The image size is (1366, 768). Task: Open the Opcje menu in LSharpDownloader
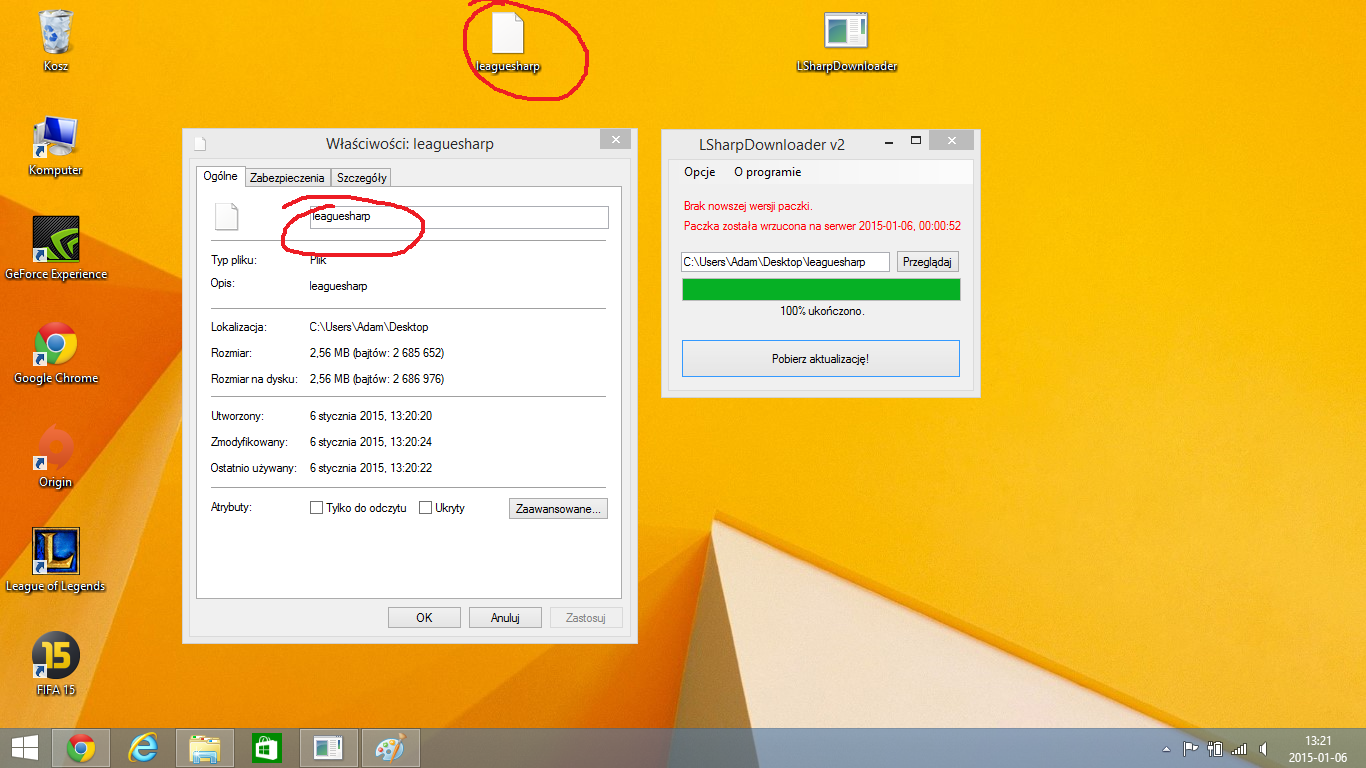point(700,172)
